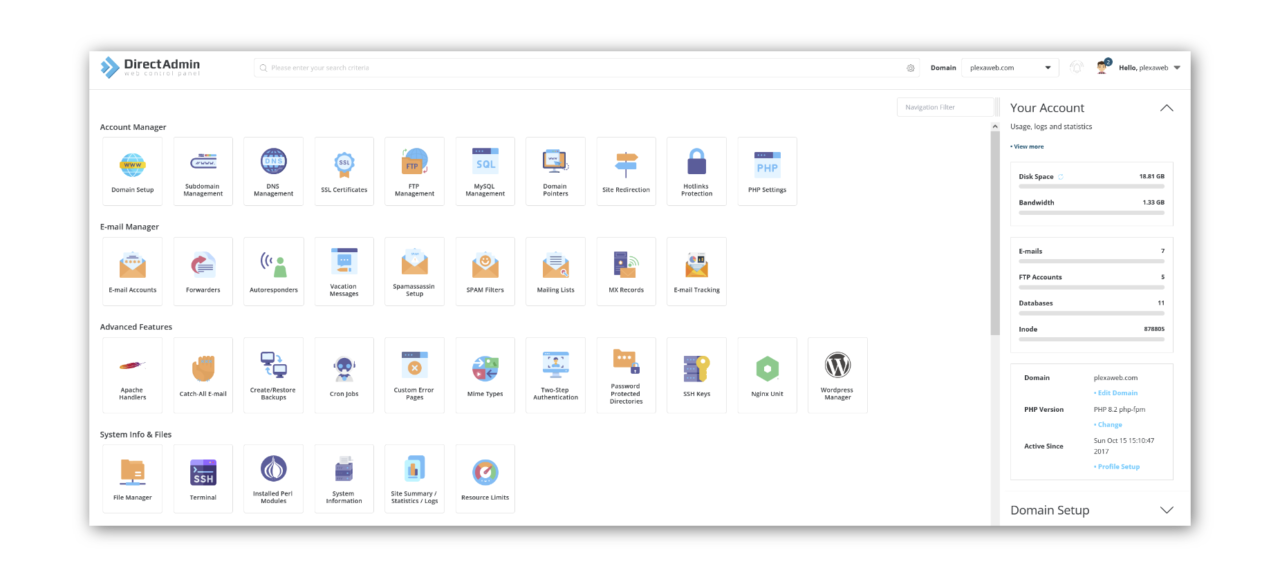Launch MySQL Management
This screenshot has width=1280, height=577.
point(485,171)
